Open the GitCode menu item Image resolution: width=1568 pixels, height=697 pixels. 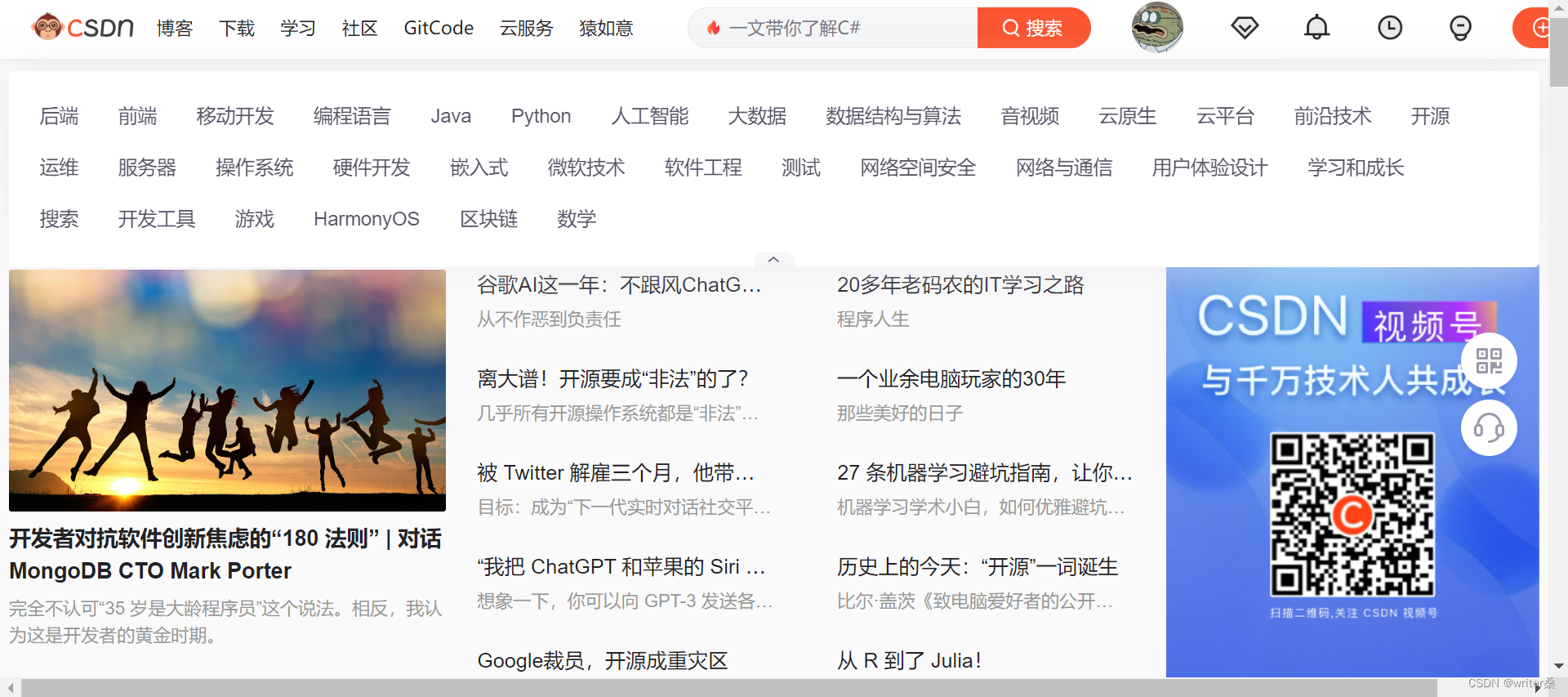(439, 28)
